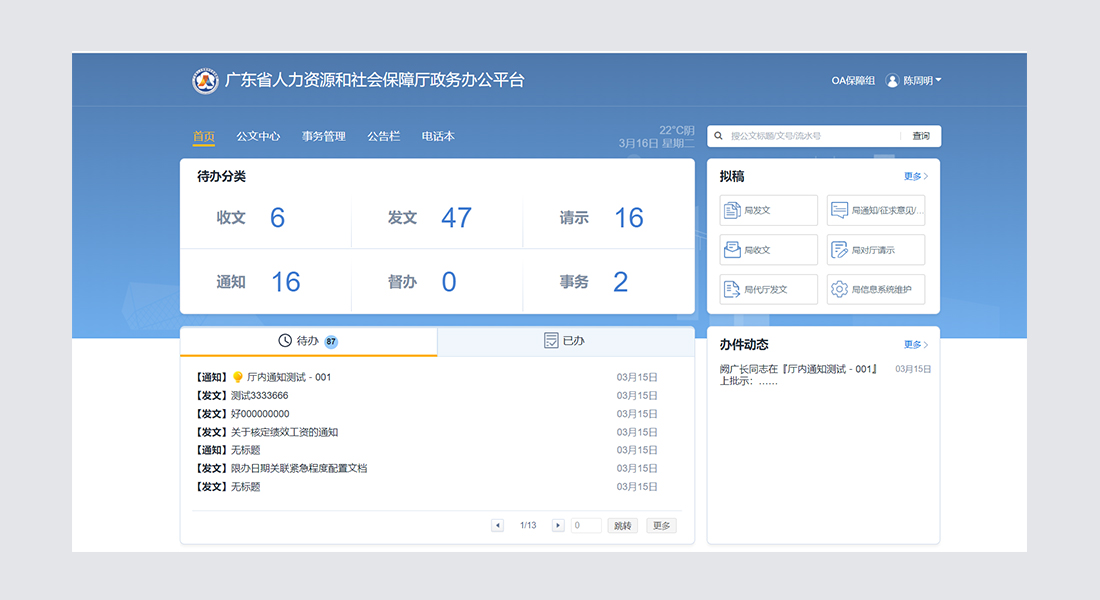
Task: Switch to the 已办 tab
Action: coord(565,341)
